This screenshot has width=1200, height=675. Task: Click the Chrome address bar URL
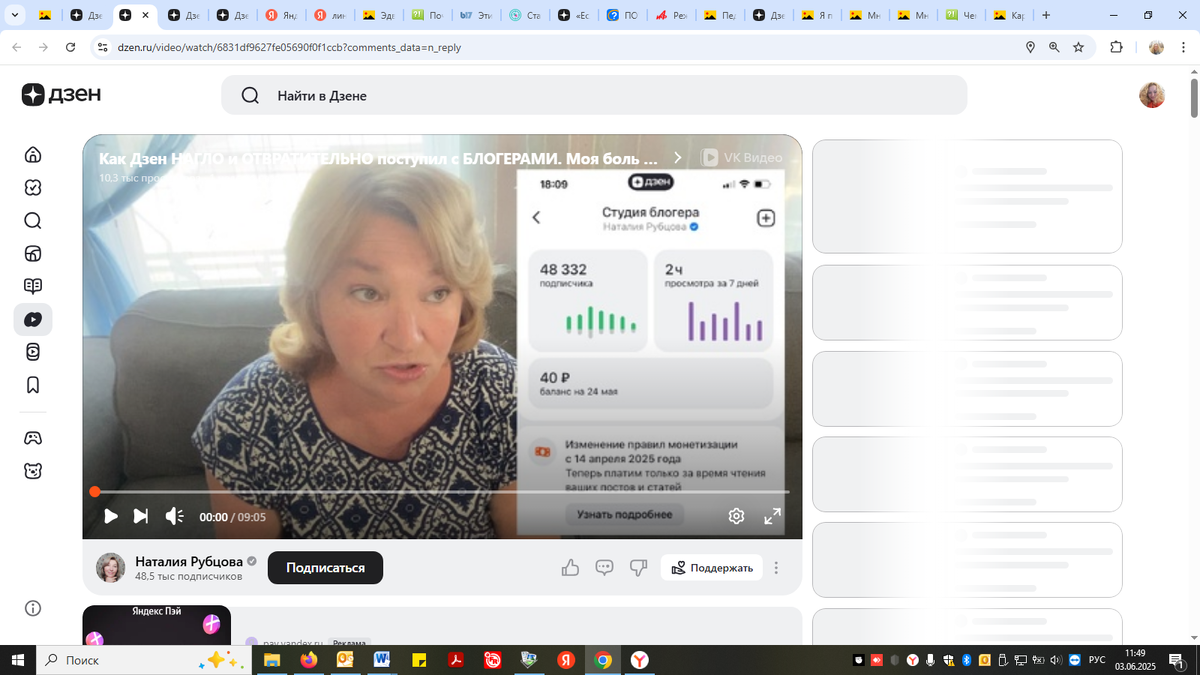coord(289,47)
